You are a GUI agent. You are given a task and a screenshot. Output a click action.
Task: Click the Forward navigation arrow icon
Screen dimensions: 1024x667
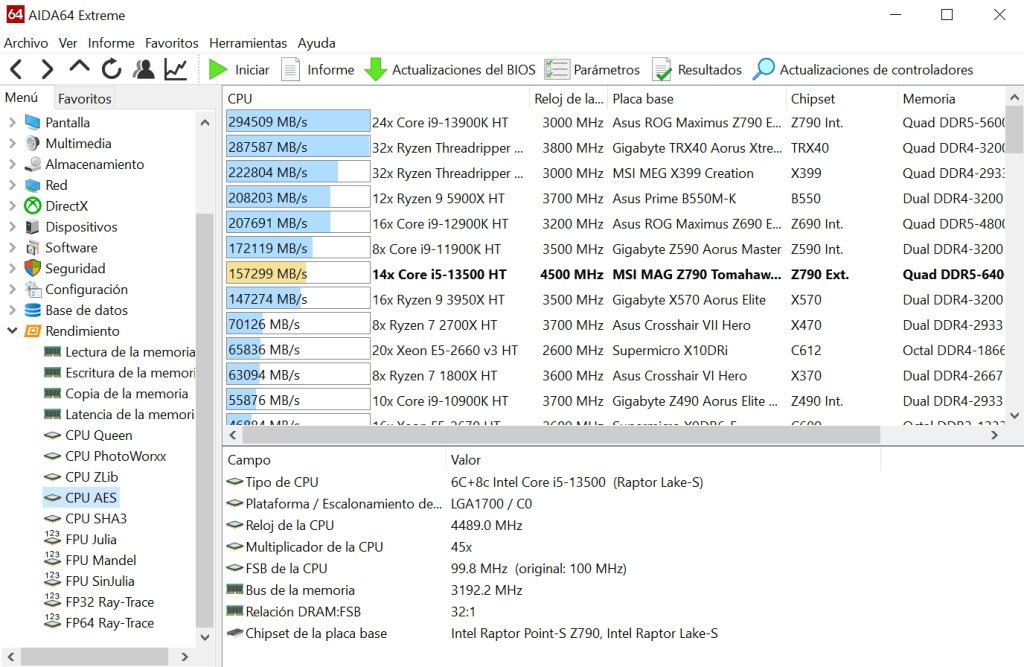pyautogui.click(x=47, y=69)
